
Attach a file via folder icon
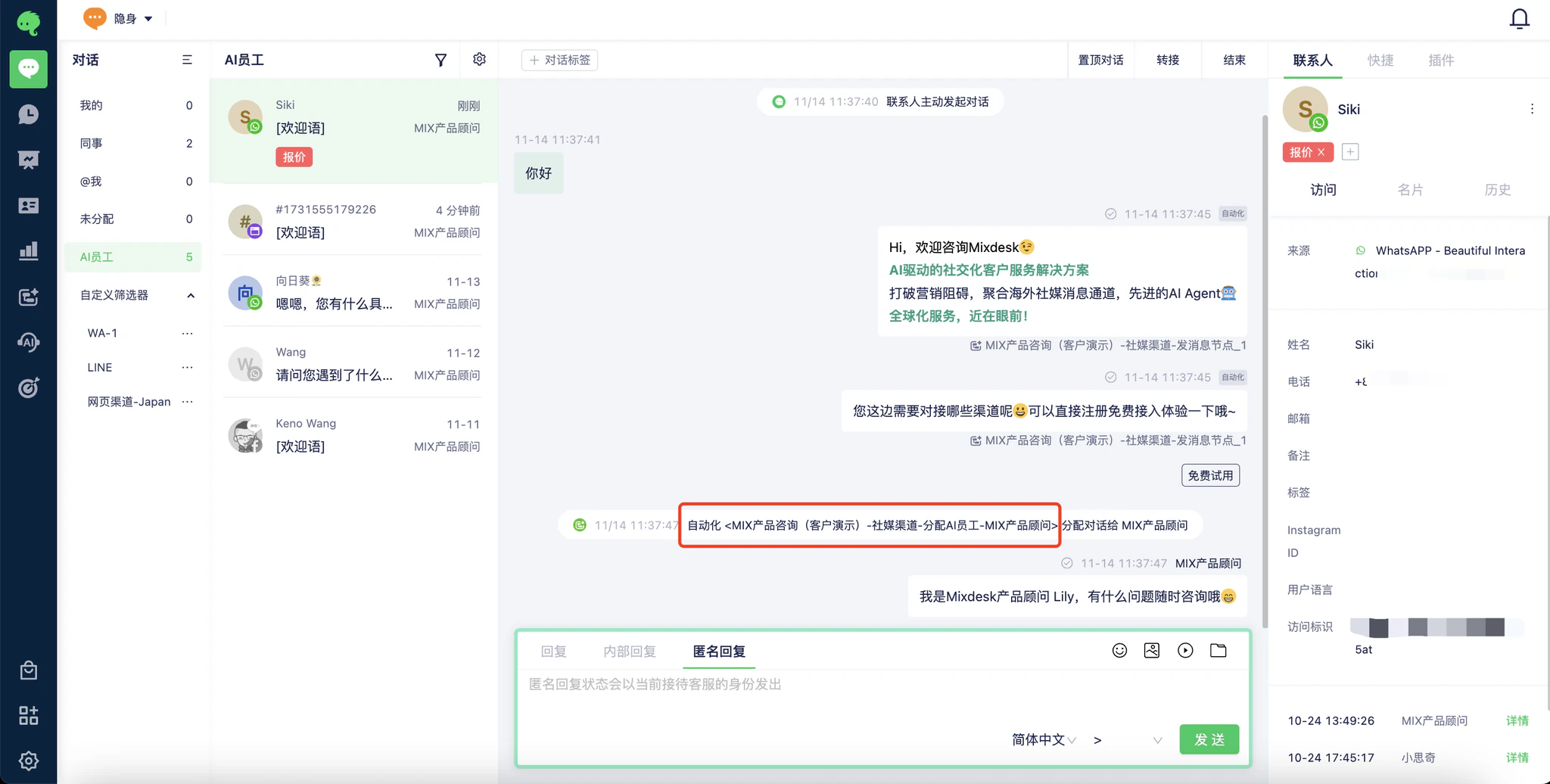point(1218,650)
